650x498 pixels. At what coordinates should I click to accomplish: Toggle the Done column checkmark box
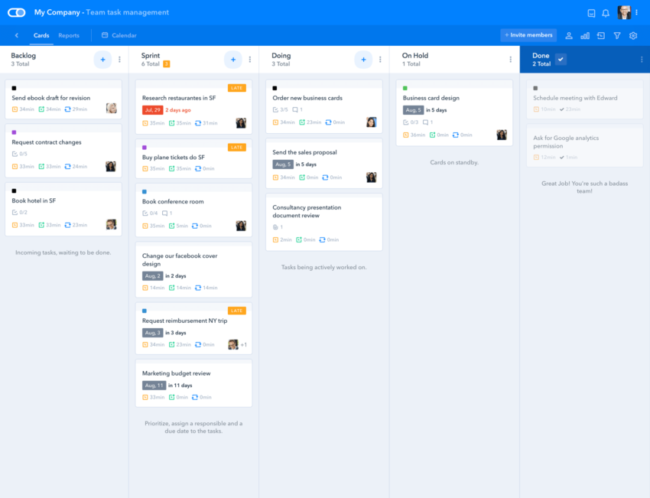pos(561,59)
